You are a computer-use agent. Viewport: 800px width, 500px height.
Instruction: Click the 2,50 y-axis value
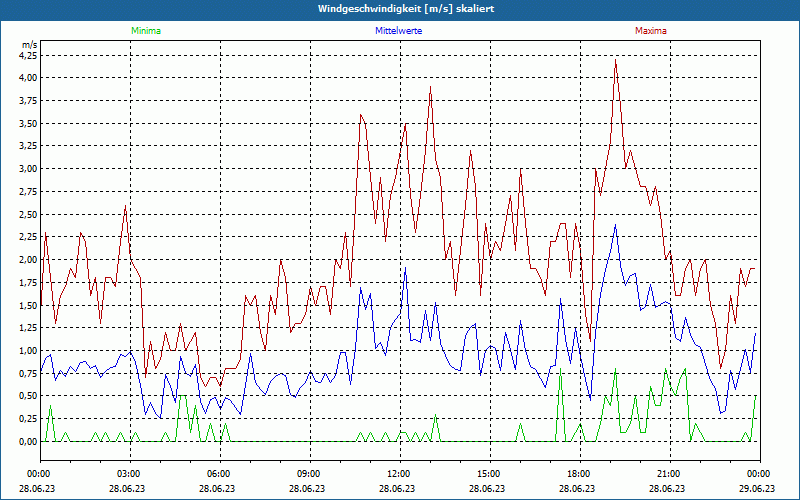[28, 214]
